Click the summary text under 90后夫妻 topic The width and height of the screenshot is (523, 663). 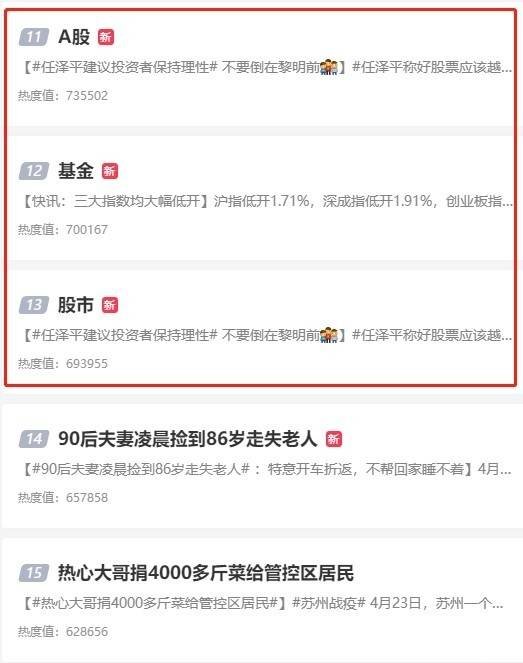(x=267, y=469)
